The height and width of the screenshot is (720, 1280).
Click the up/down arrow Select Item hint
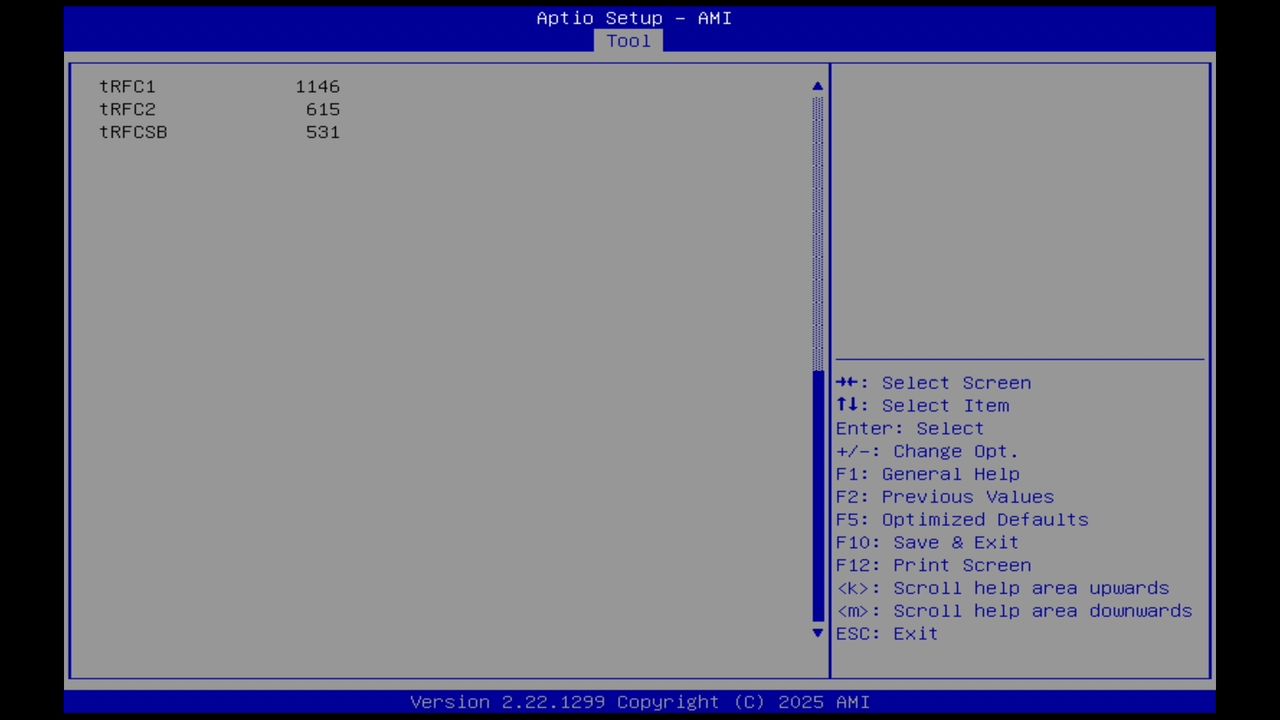click(x=922, y=405)
